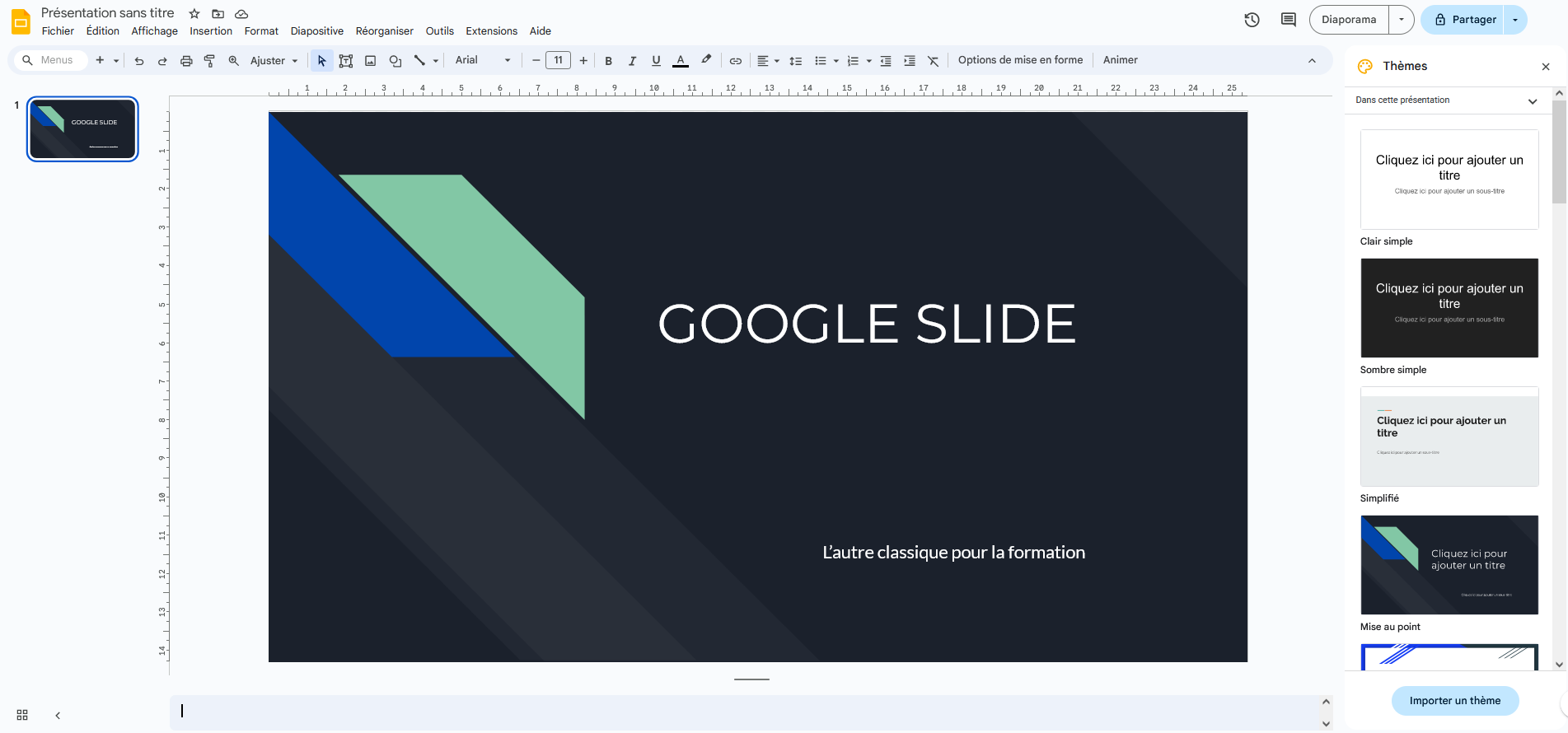
Task: Open the numbered list dropdown arrow
Action: [869, 61]
